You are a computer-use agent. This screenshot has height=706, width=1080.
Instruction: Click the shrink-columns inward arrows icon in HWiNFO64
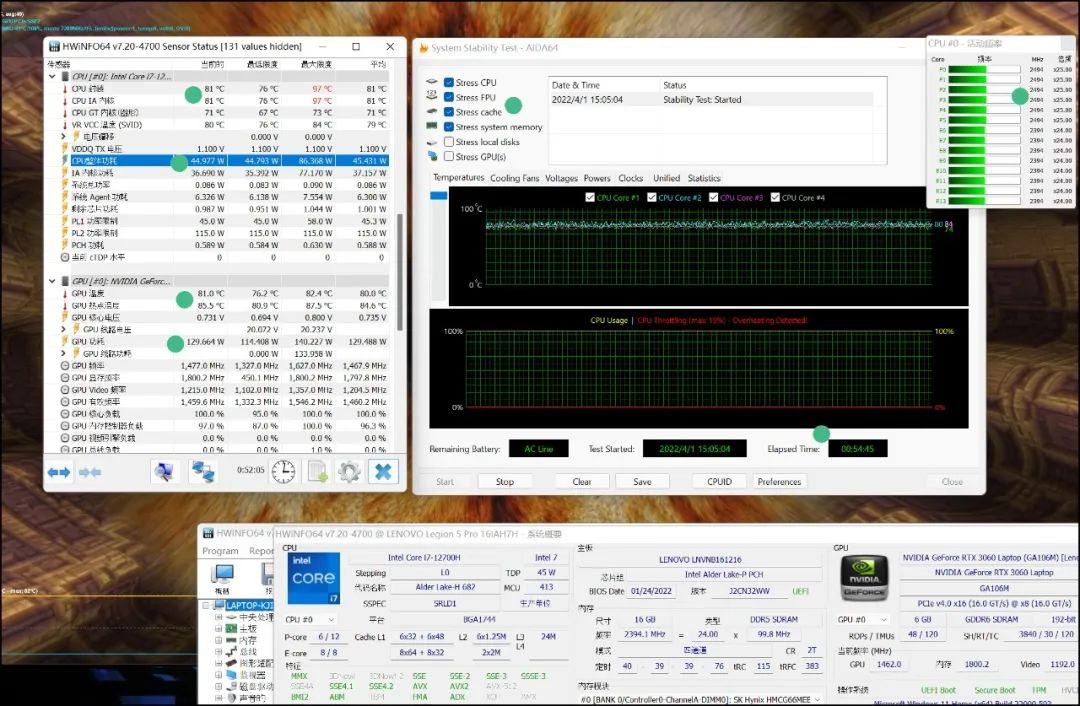click(x=90, y=472)
